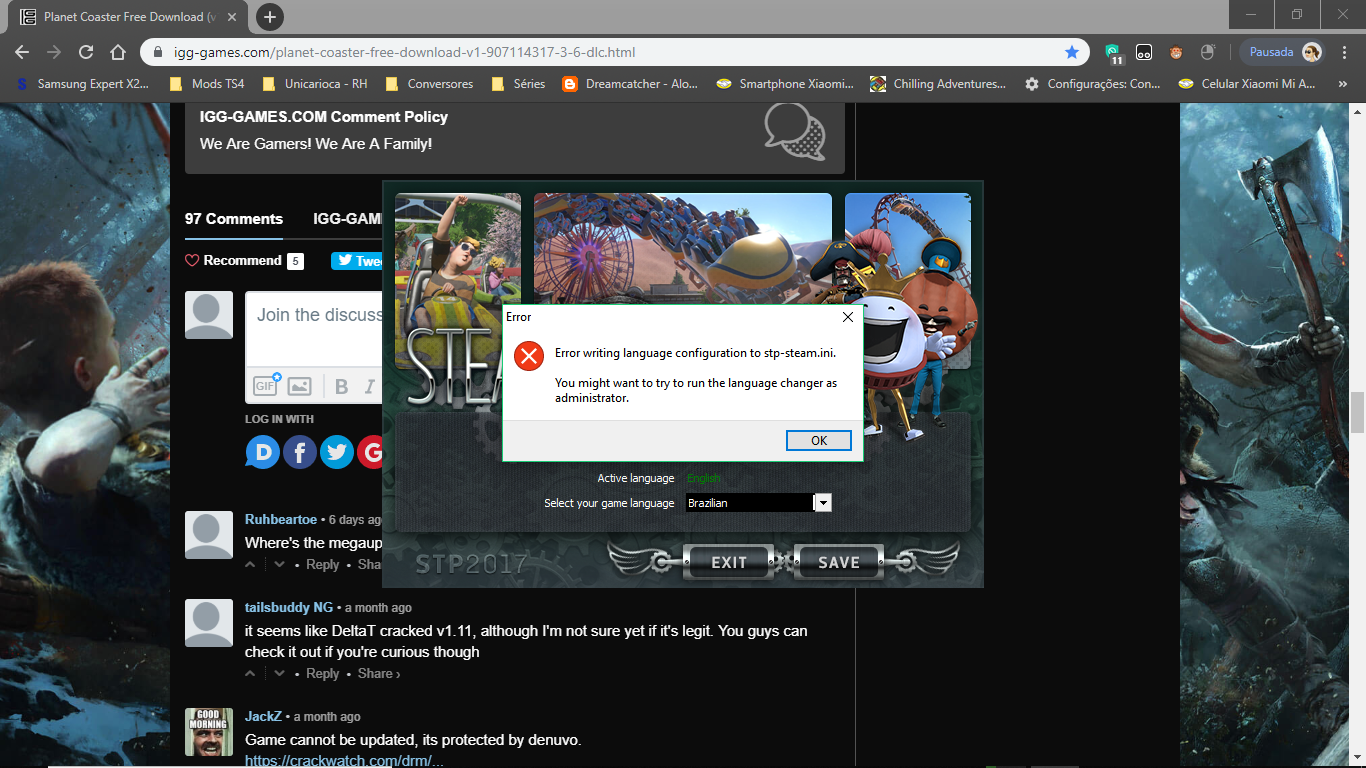Close the Error dialog with the X
This screenshot has height=768, width=1366.
pyautogui.click(x=847, y=317)
